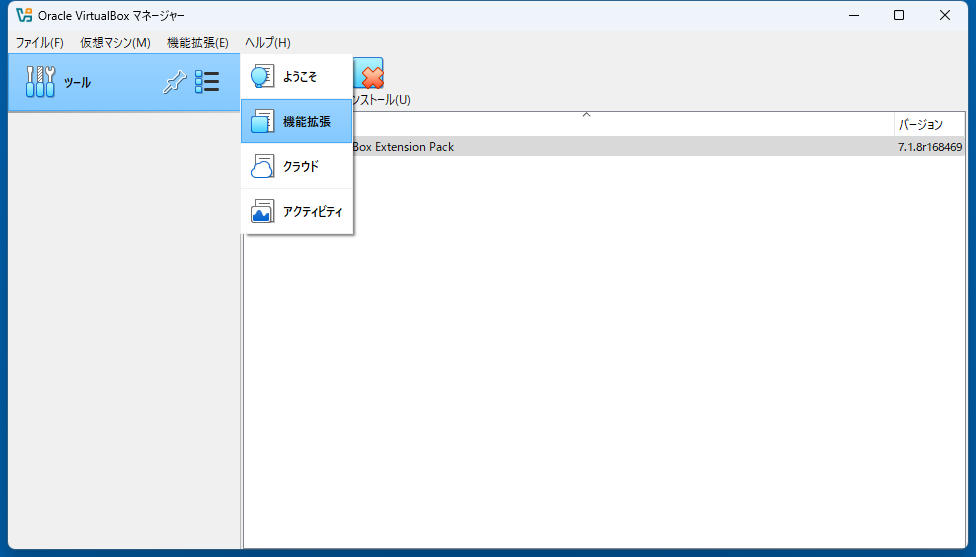976x557 pixels.
Task: Click the ツール screwdriver-and-wrench icon
Action: click(40, 82)
